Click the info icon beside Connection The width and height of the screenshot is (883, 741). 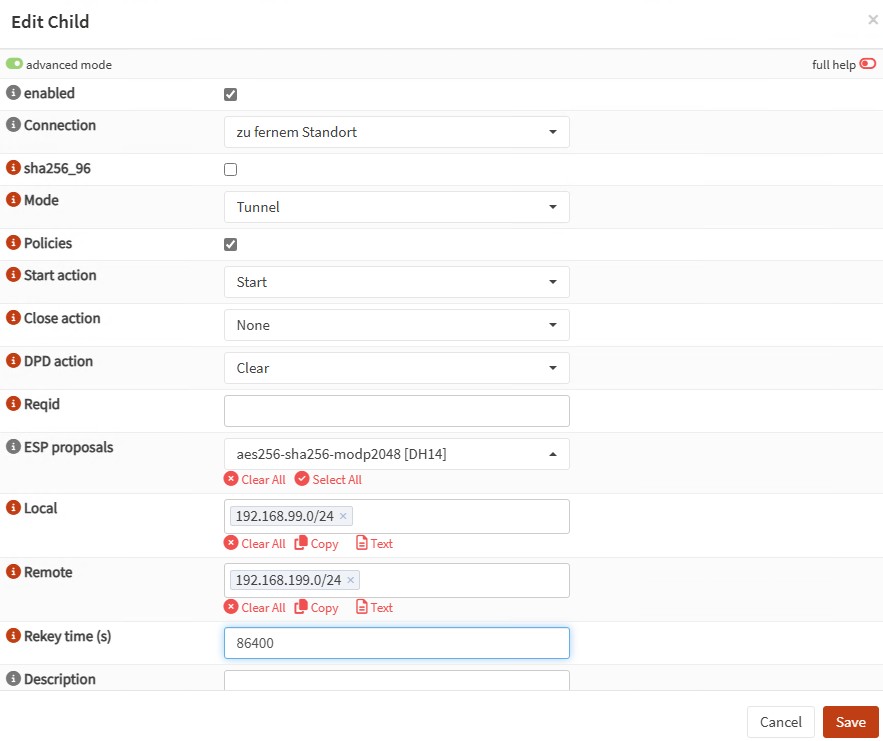(14, 125)
